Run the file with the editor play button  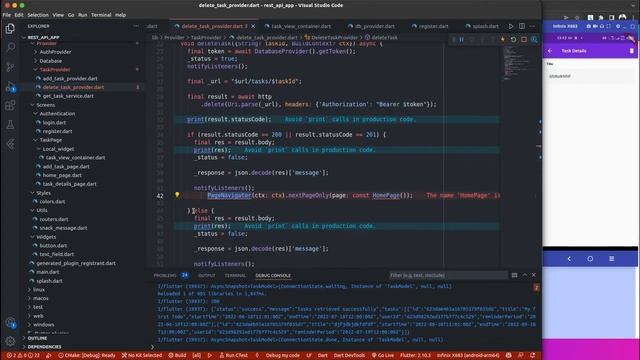pos(511,26)
